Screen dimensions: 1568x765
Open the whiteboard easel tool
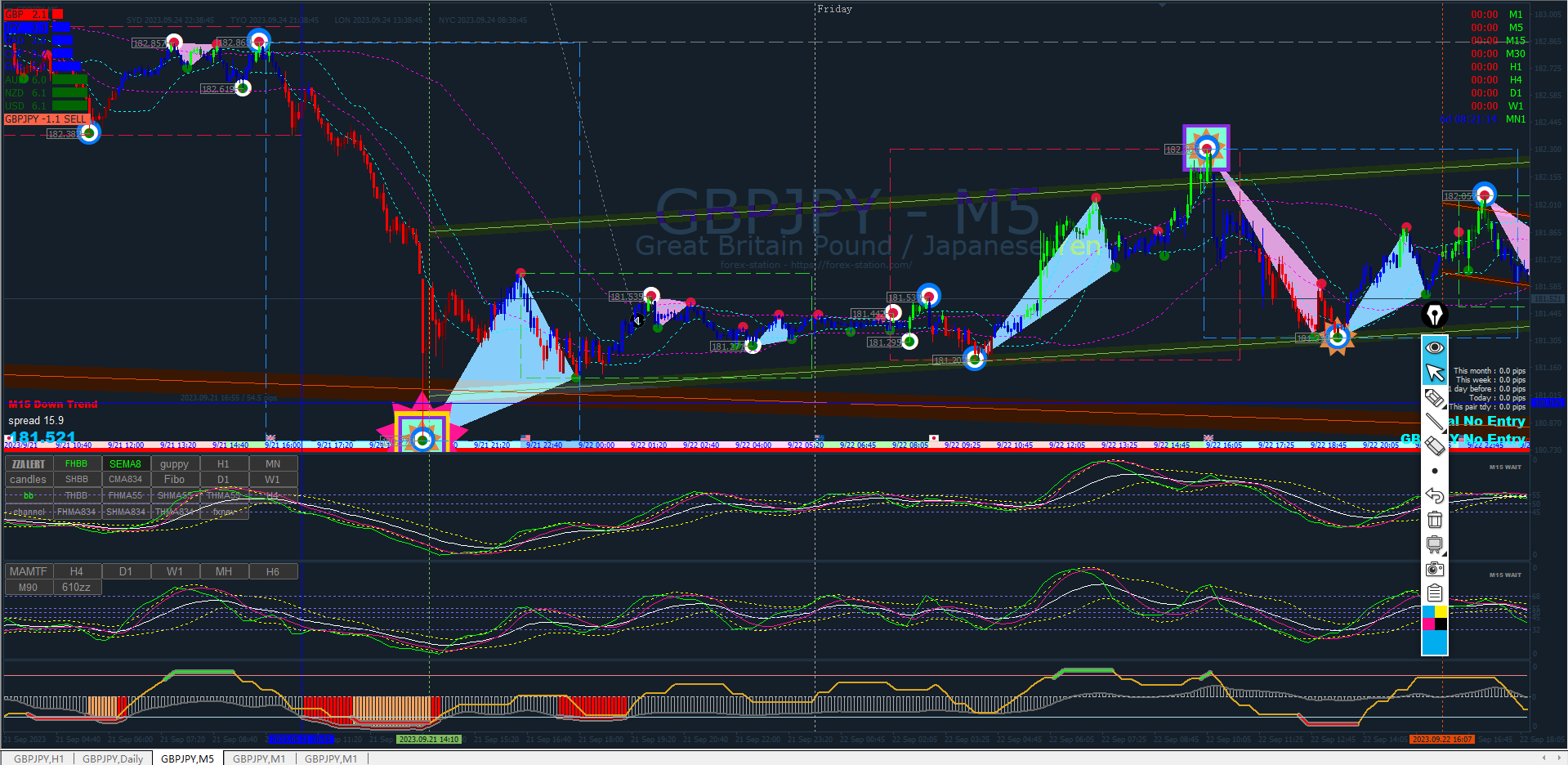[1435, 544]
